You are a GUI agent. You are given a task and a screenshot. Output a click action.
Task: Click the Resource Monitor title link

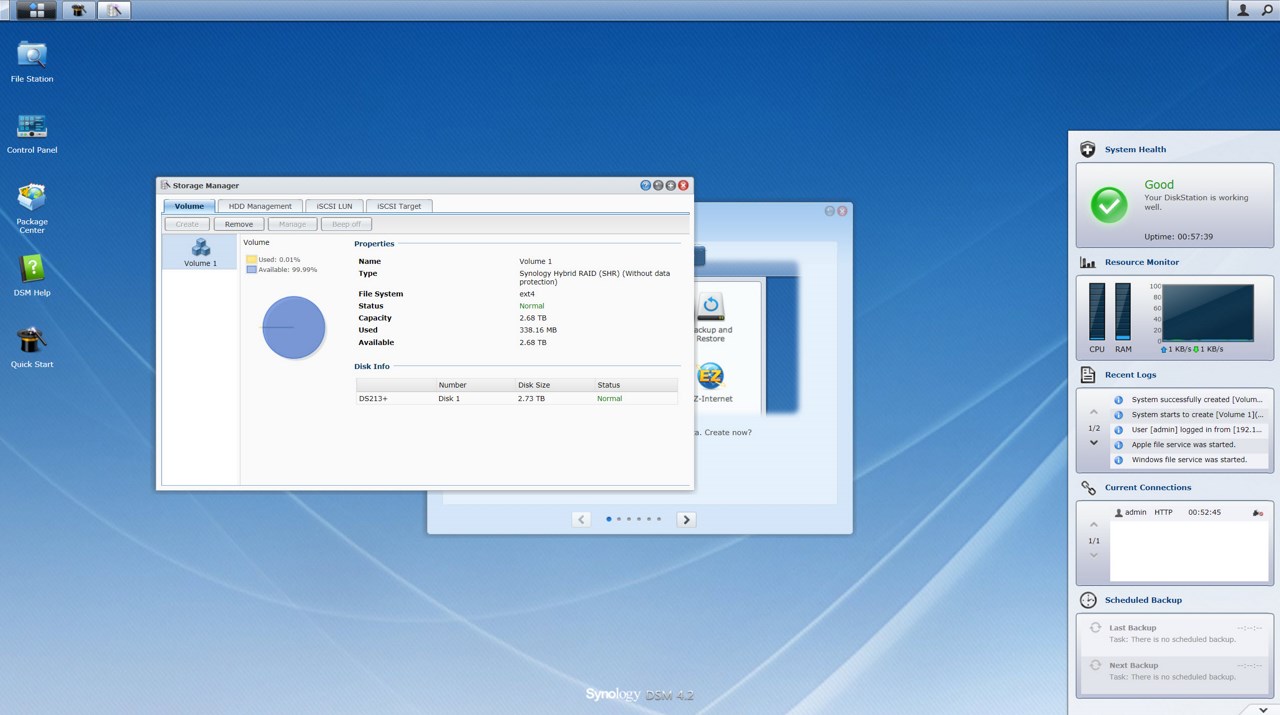pyautogui.click(x=1142, y=262)
